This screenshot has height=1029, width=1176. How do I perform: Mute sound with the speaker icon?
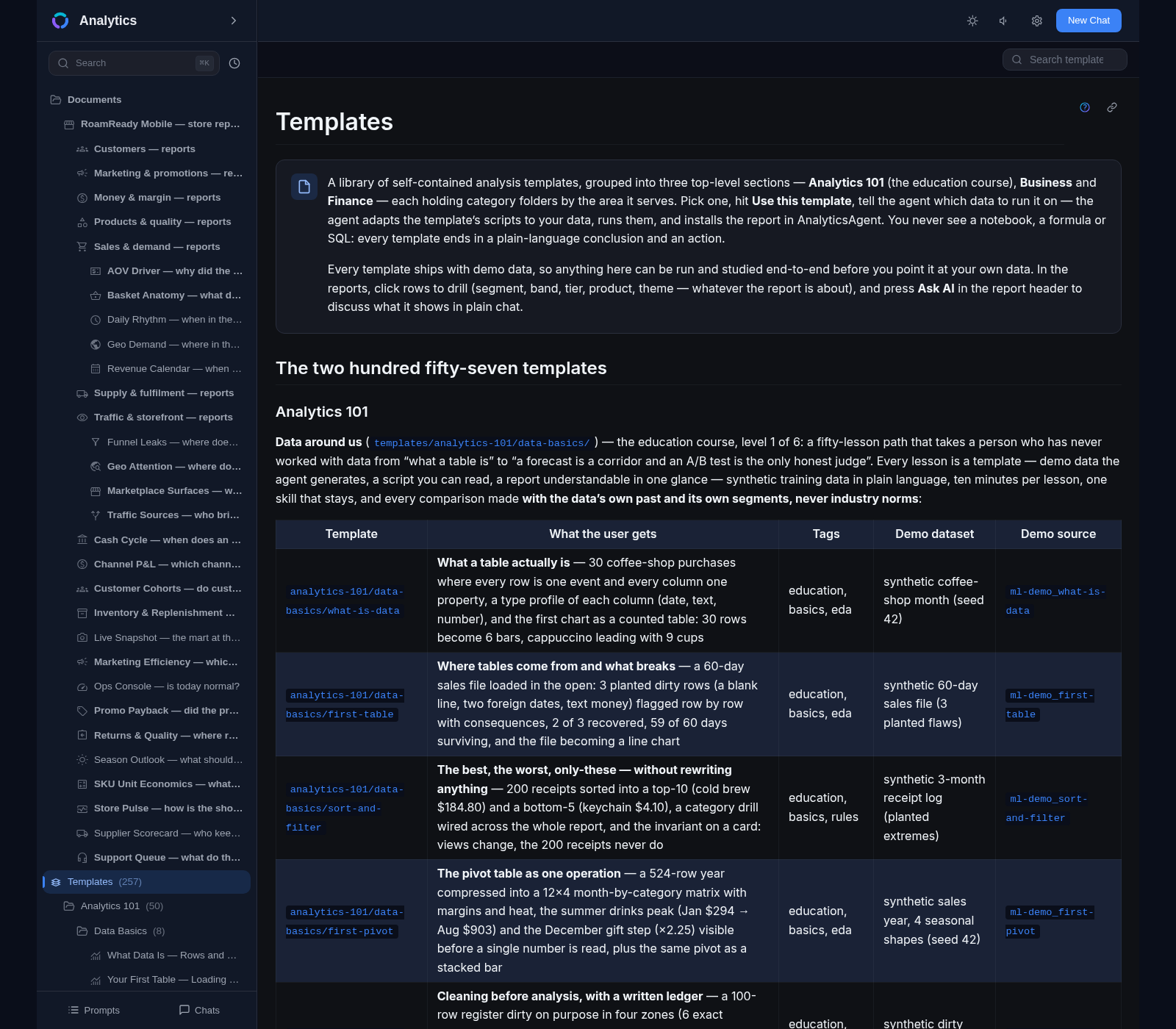pyautogui.click(x=1003, y=21)
